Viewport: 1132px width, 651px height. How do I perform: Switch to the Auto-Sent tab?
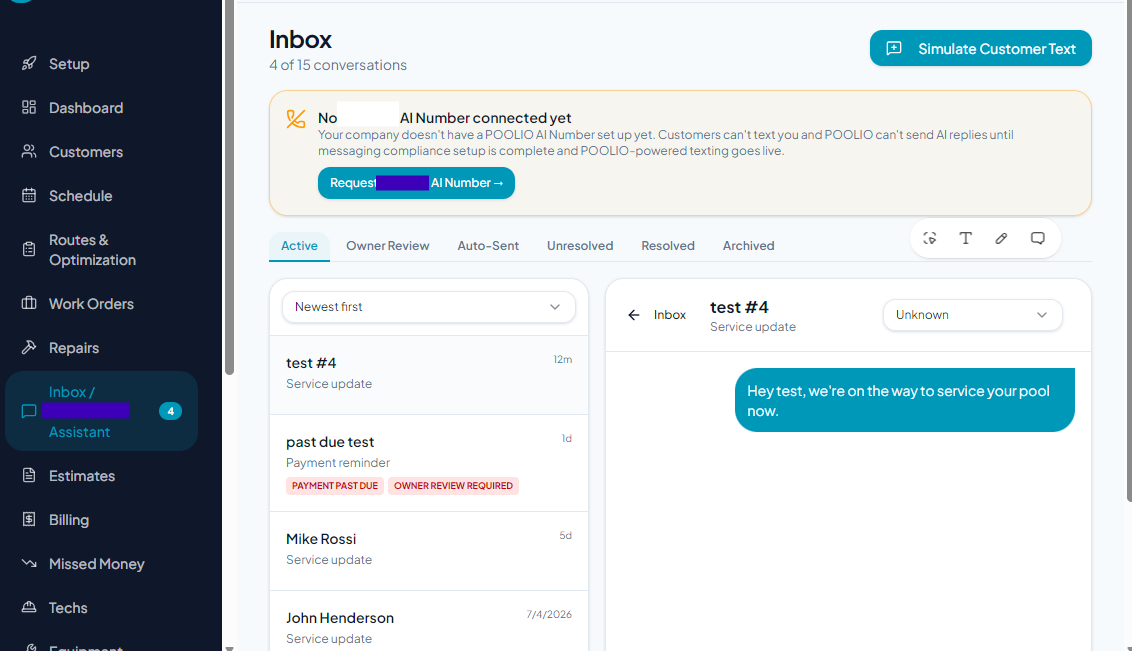point(488,246)
